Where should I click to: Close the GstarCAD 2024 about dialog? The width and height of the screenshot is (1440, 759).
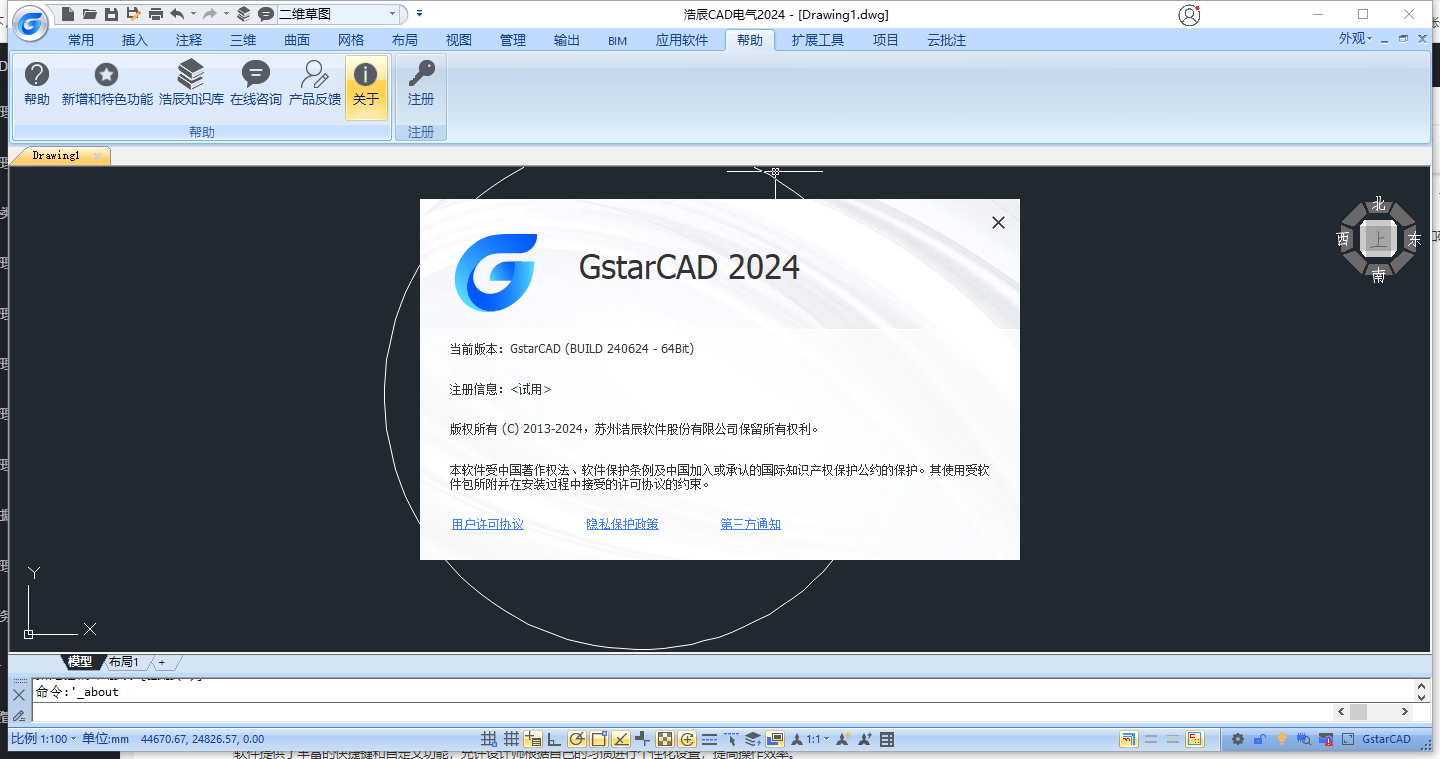click(998, 223)
